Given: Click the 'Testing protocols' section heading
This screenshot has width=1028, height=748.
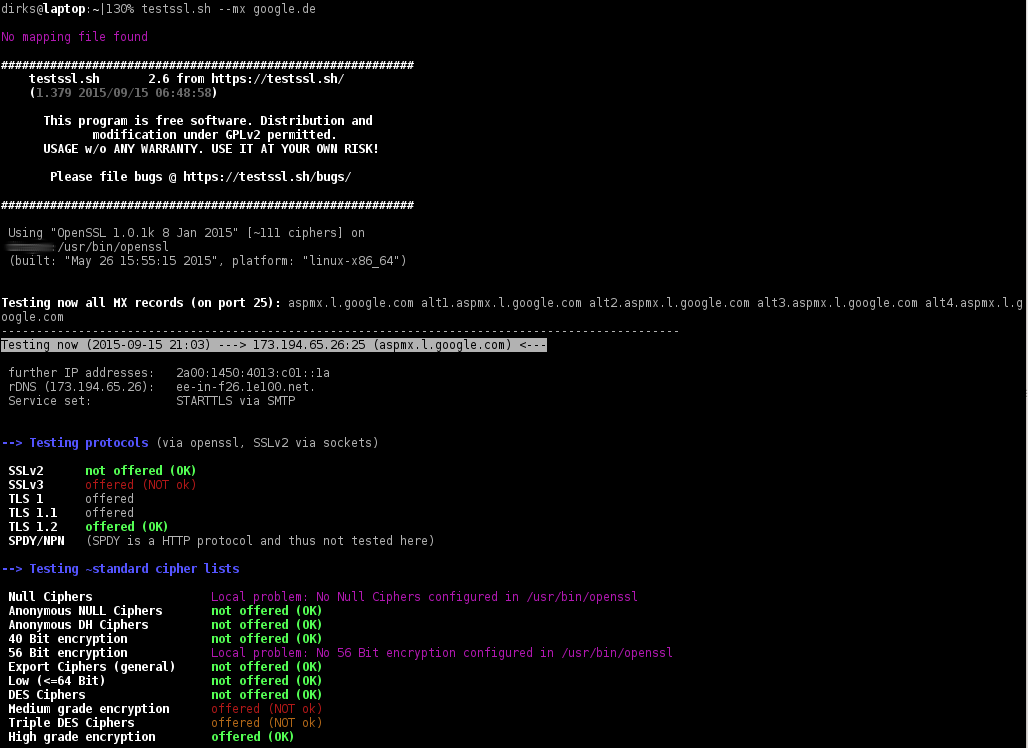Looking at the screenshot, I should 89,443.
